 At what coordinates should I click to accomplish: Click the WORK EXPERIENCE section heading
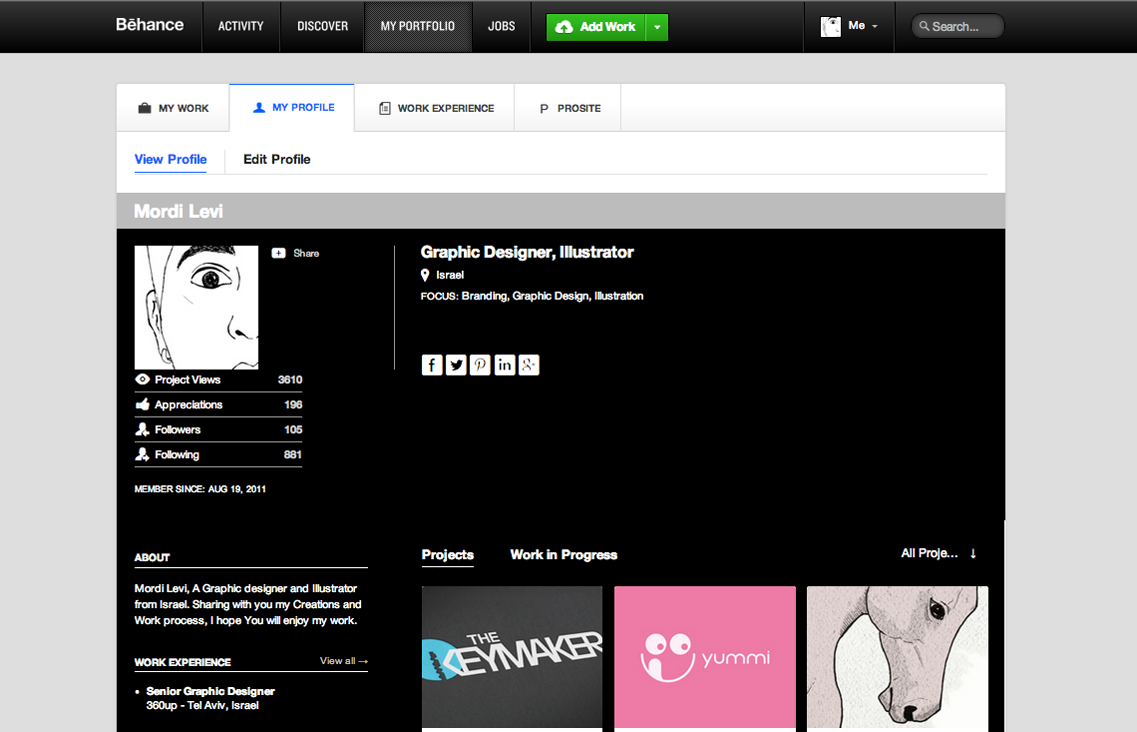pos(183,662)
